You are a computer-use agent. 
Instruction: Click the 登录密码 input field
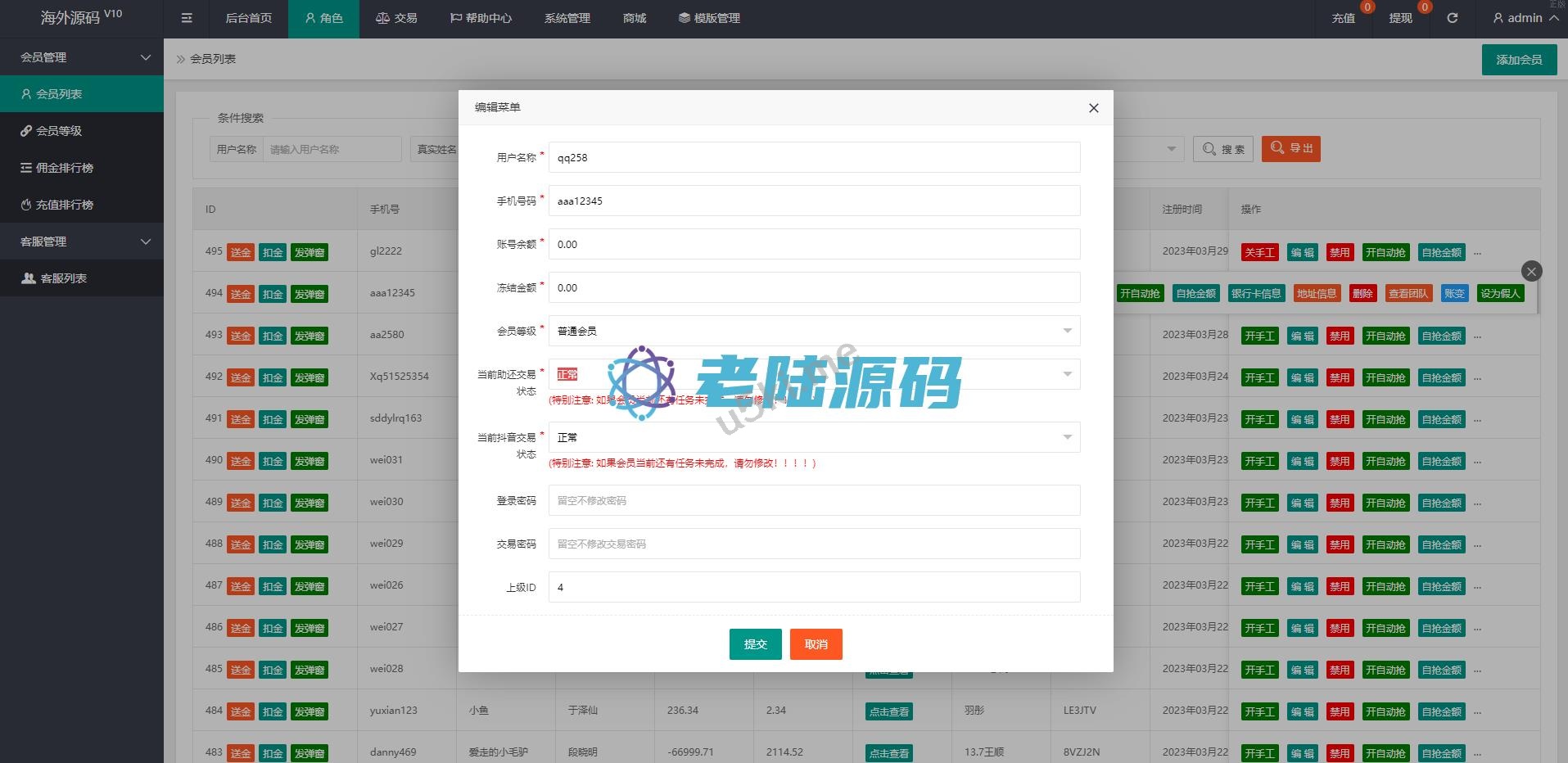tap(814, 500)
